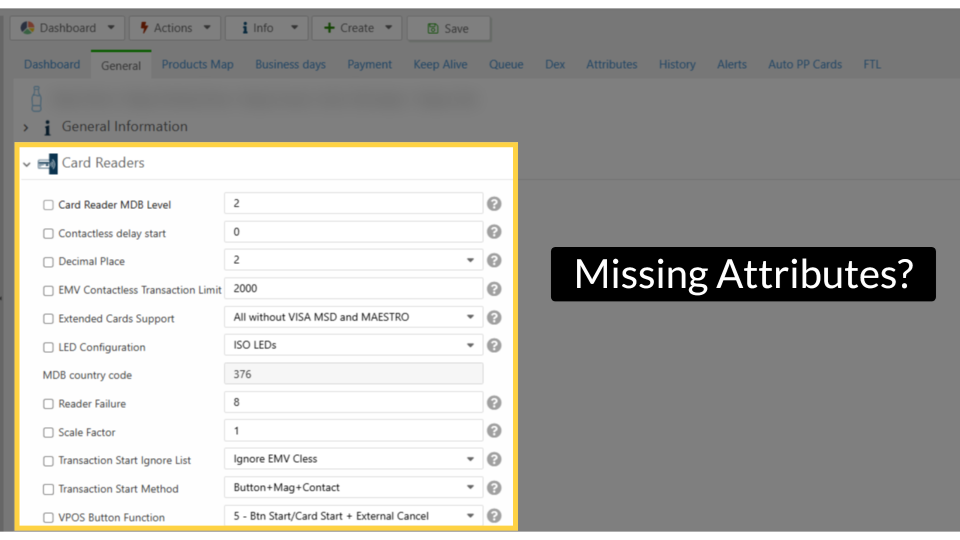Screen dimensions: 960x540
Task: Click help icon beside VPOS Button Function
Action: [x=494, y=516]
